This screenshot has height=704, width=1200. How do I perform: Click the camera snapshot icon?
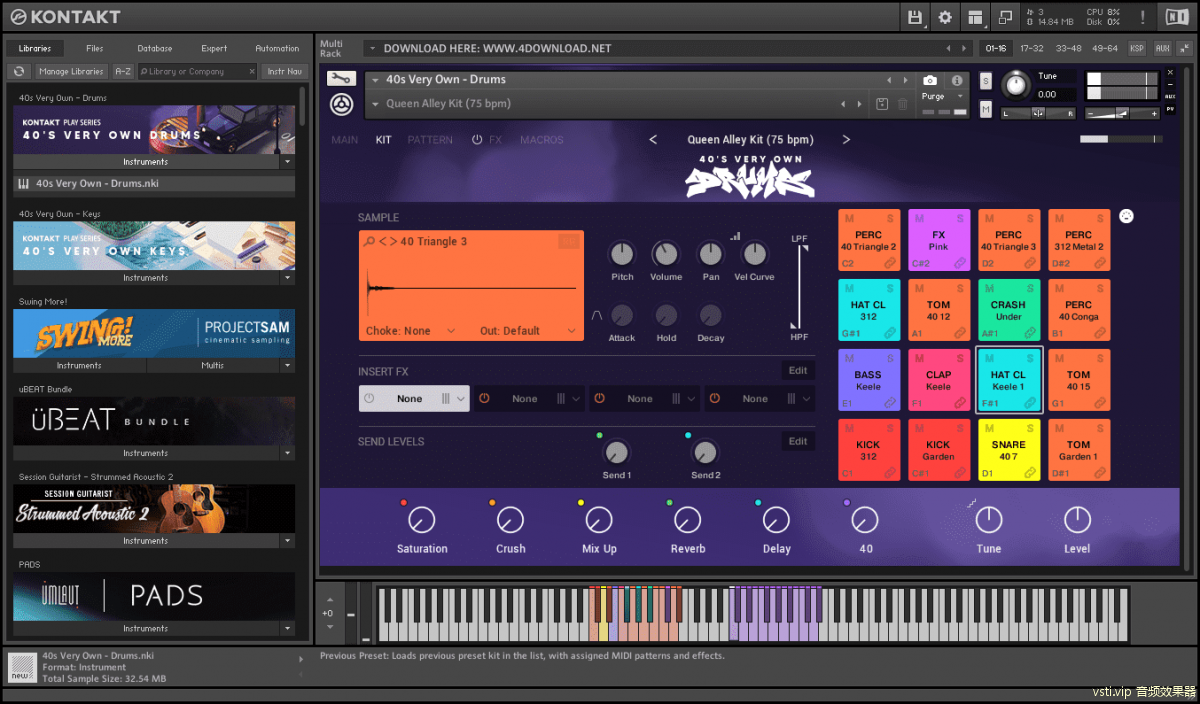[x=930, y=80]
